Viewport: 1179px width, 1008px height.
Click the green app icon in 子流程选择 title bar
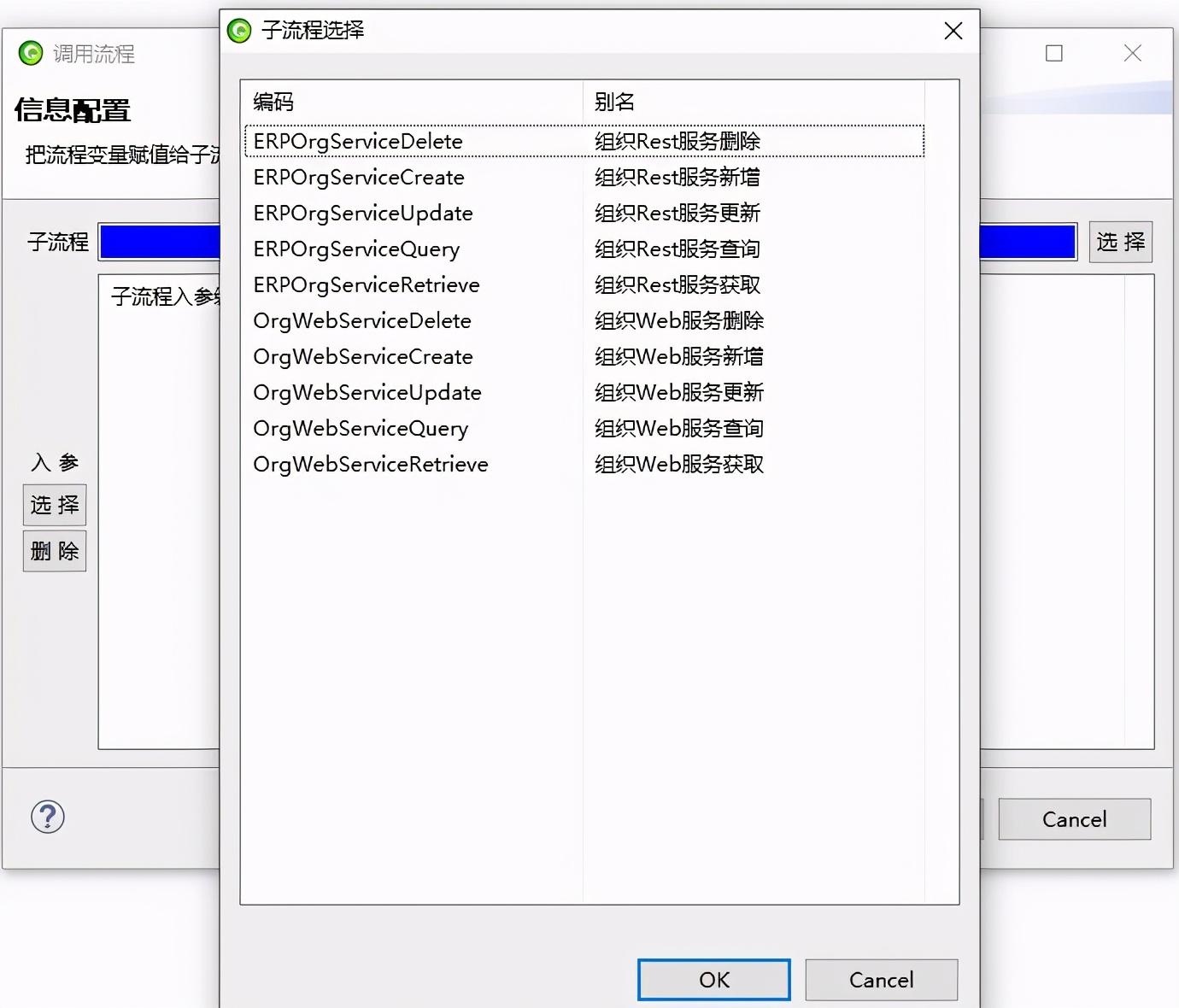tap(238, 31)
